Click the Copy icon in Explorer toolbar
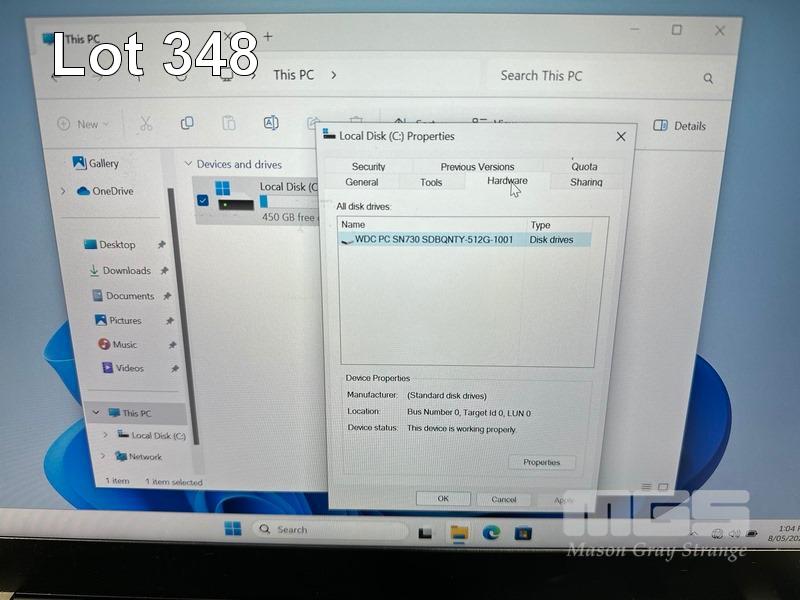The image size is (800, 600). pyautogui.click(x=187, y=123)
